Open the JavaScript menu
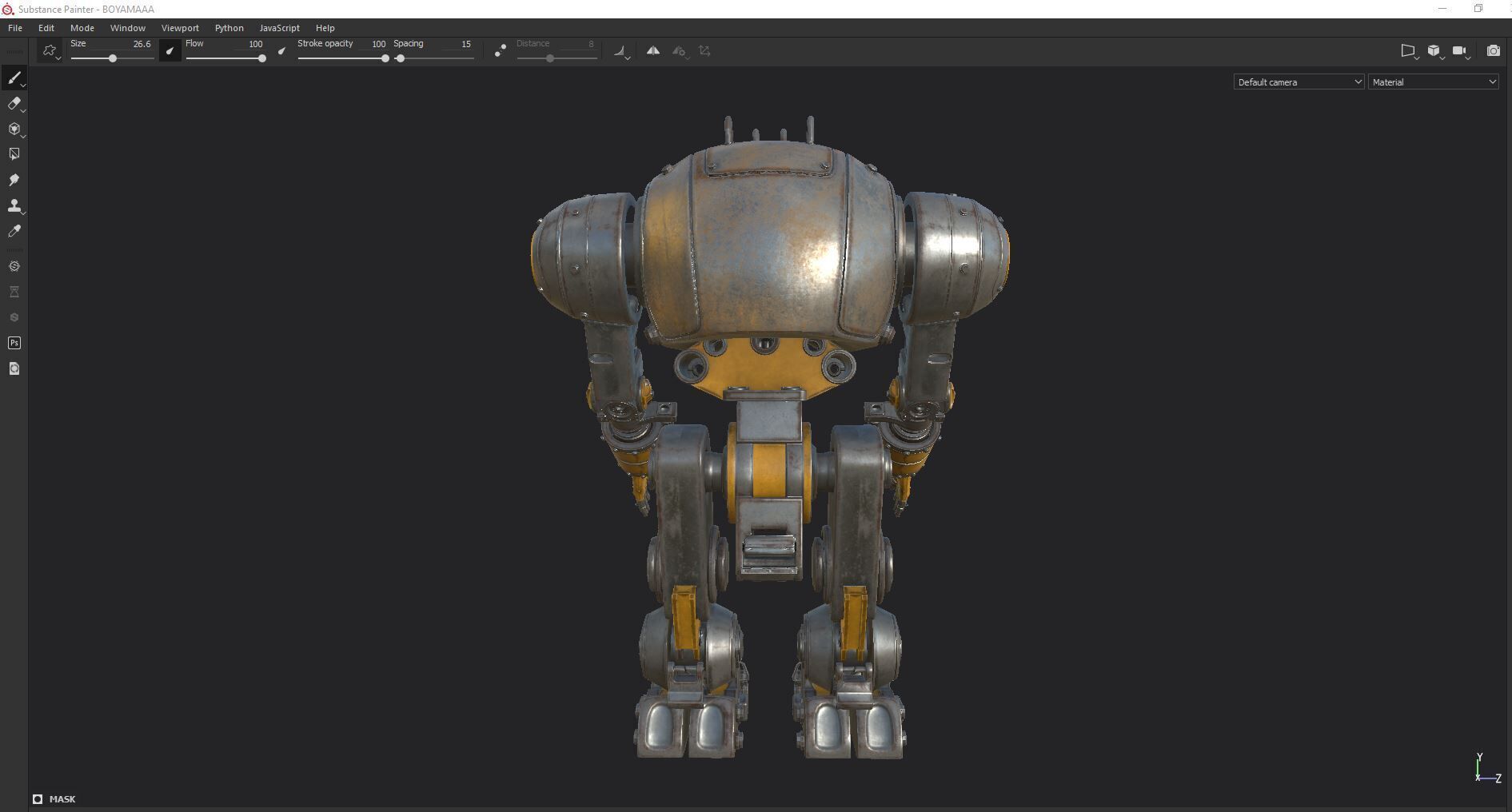Viewport: 1512px width, 812px height. pyautogui.click(x=280, y=28)
